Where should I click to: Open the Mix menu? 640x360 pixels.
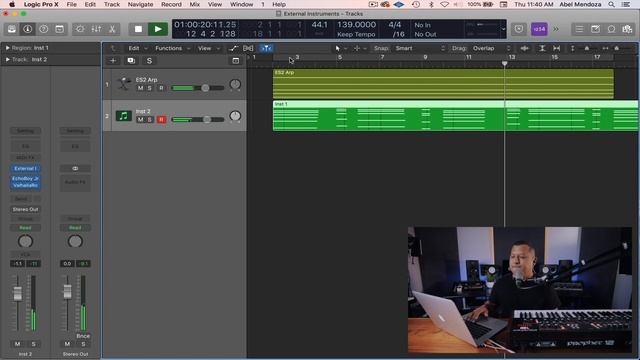(195, 4)
